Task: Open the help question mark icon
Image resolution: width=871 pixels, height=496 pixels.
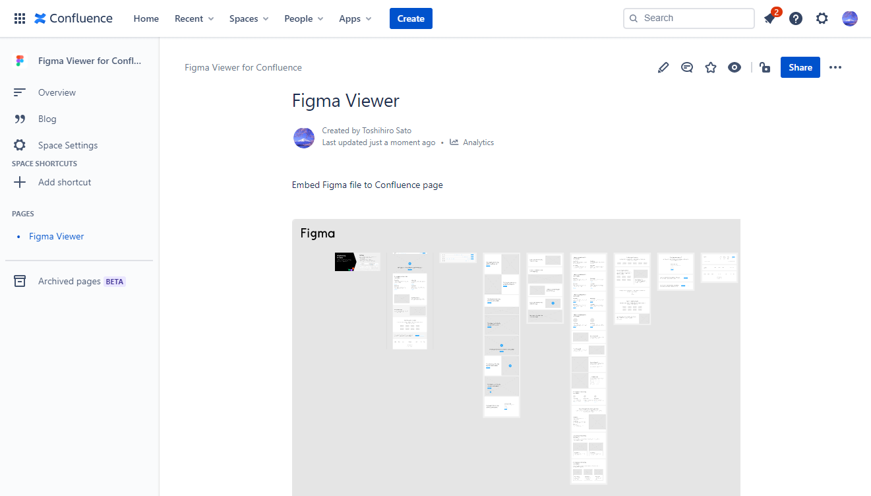Action: point(796,18)
